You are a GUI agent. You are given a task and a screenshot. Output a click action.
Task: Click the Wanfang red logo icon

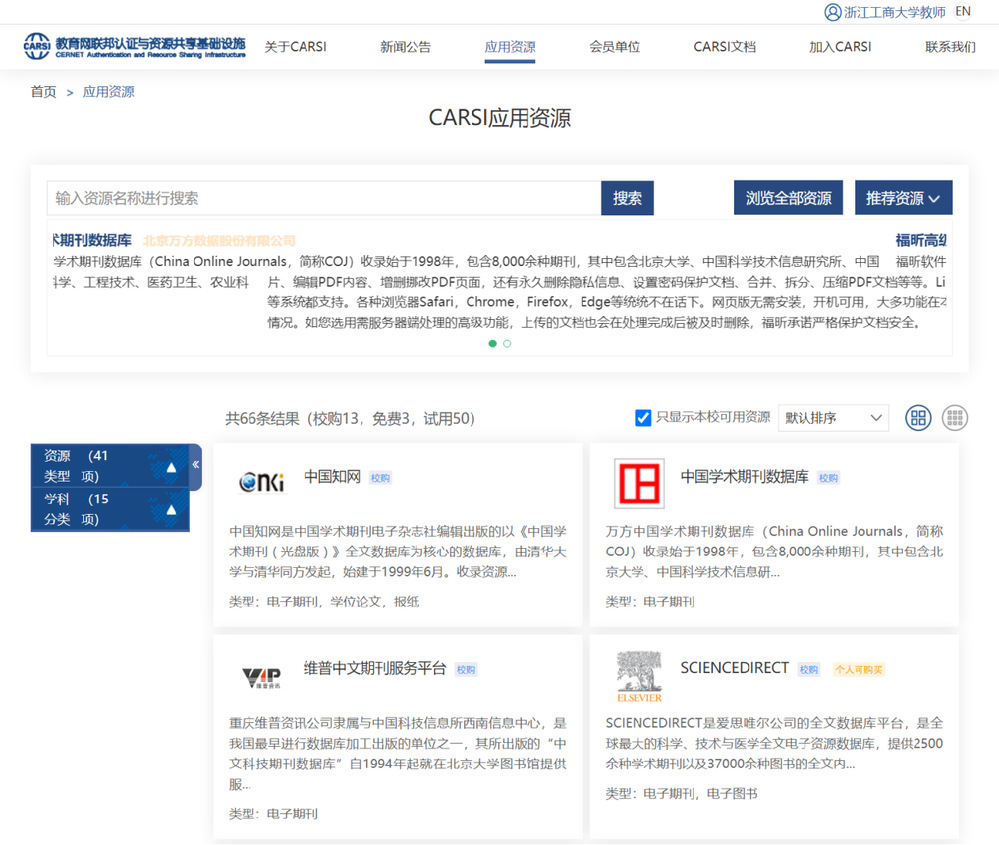(x=638, y=484)
